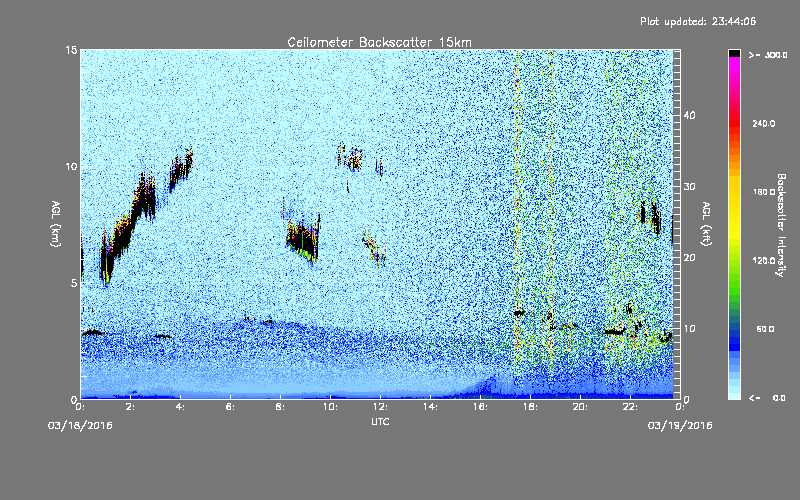Click the AGL (kft) right axis label
Screen dimensions: 800x500
pyautogui.click(x=706, y=224)
